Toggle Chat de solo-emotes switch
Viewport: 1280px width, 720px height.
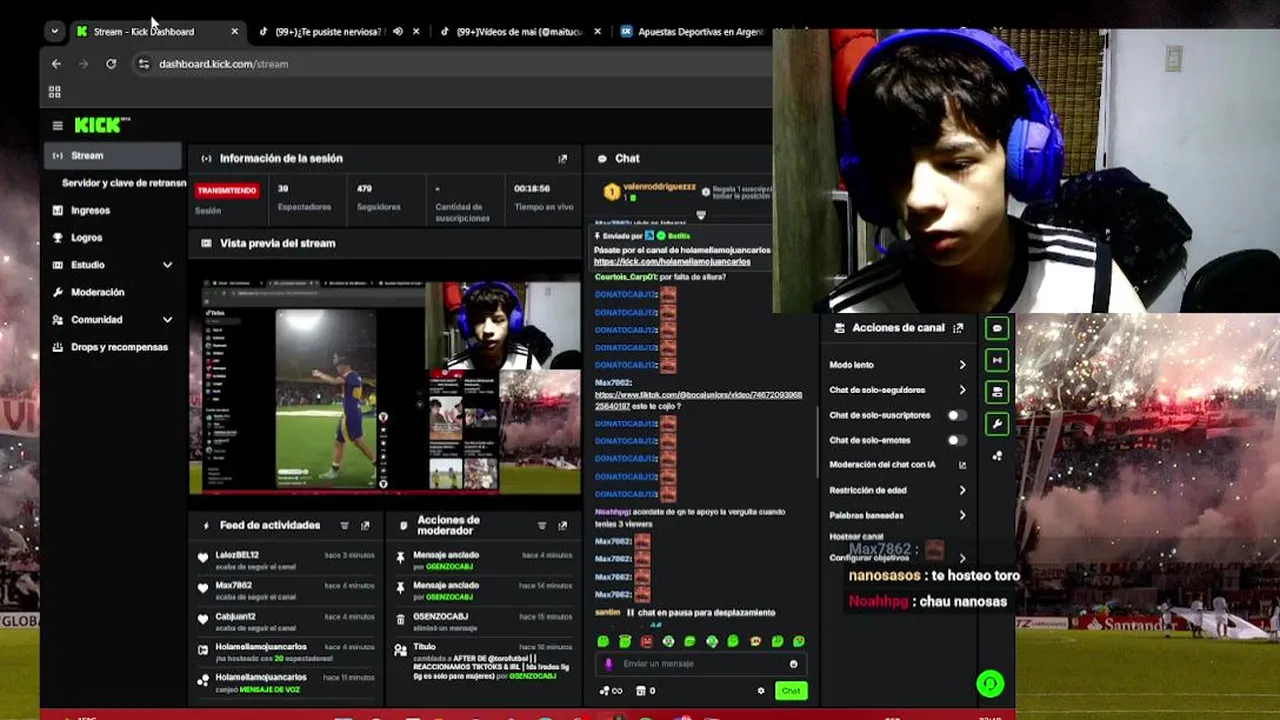point(957,440)
